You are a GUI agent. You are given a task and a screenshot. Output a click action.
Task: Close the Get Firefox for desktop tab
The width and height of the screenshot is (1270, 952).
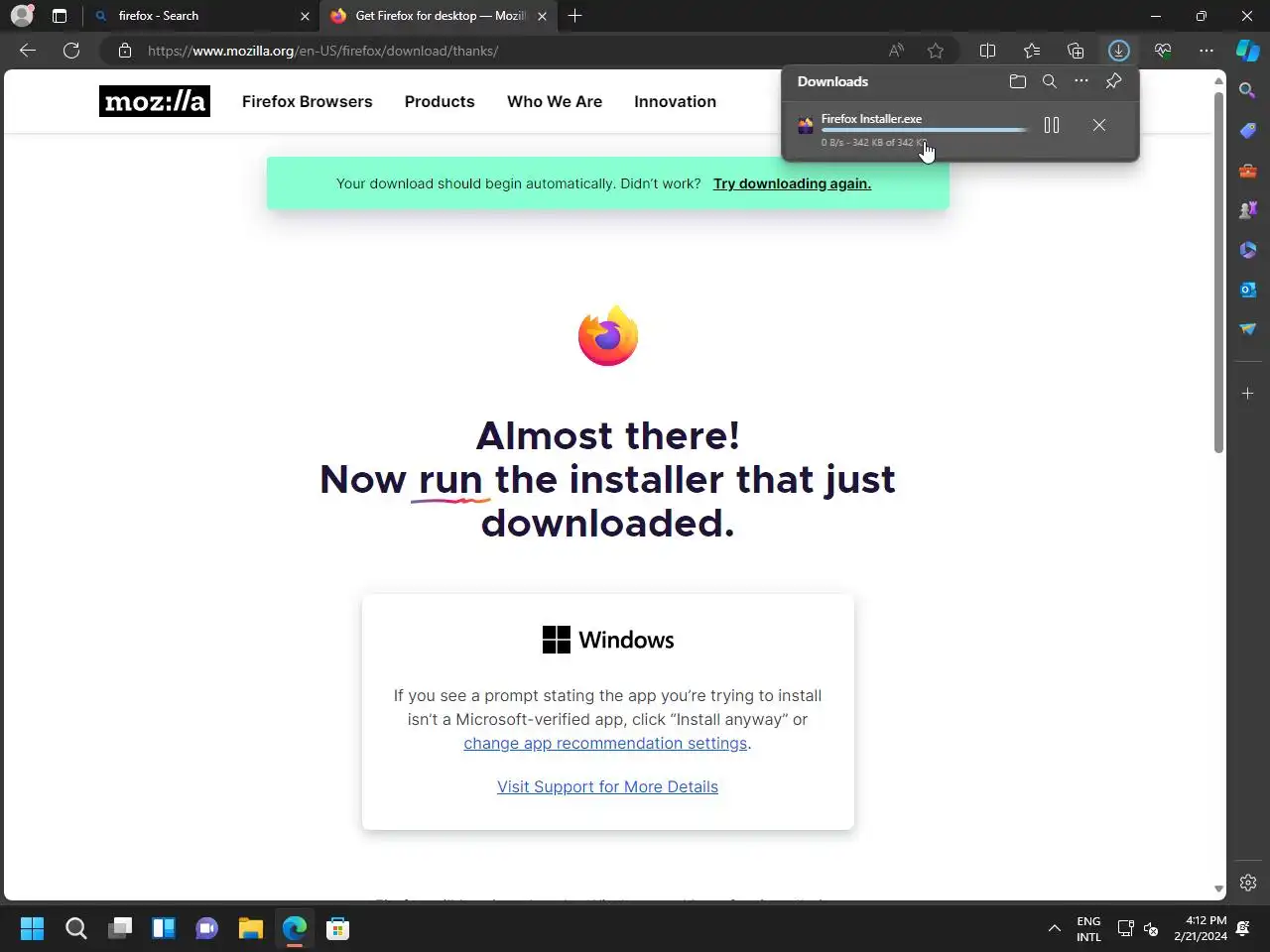tap(542, 16)
